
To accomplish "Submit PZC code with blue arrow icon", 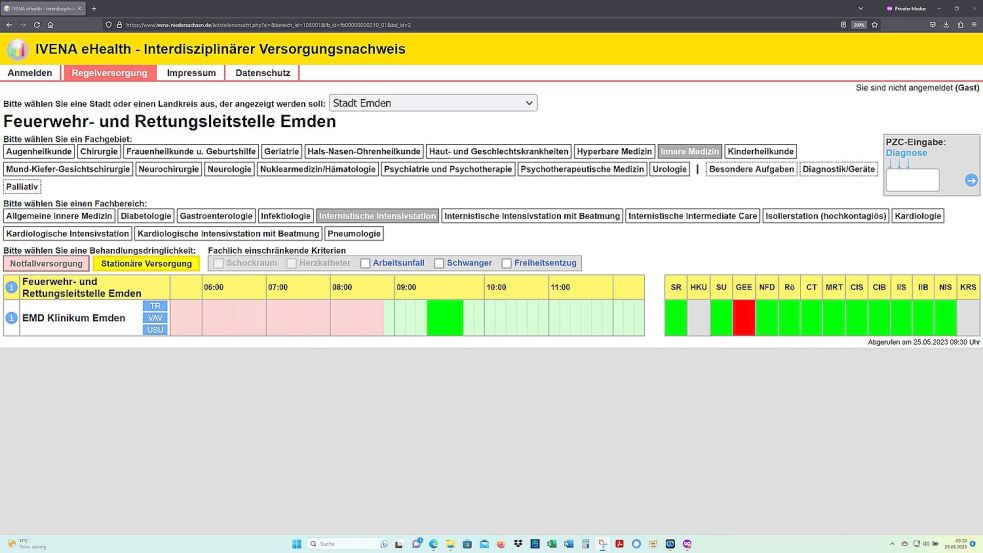I will (x=971, y=181).
